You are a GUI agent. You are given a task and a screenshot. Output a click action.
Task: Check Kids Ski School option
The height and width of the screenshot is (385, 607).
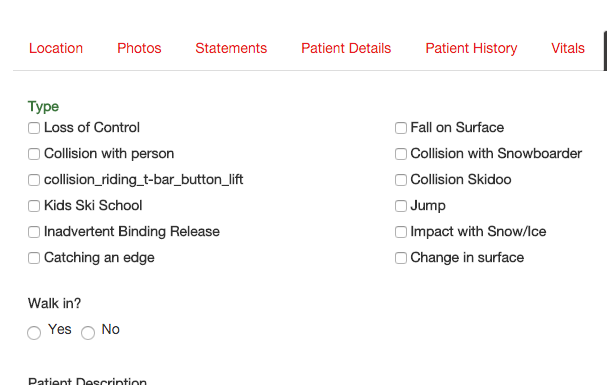pyautogui.click(x=34, y=206)
